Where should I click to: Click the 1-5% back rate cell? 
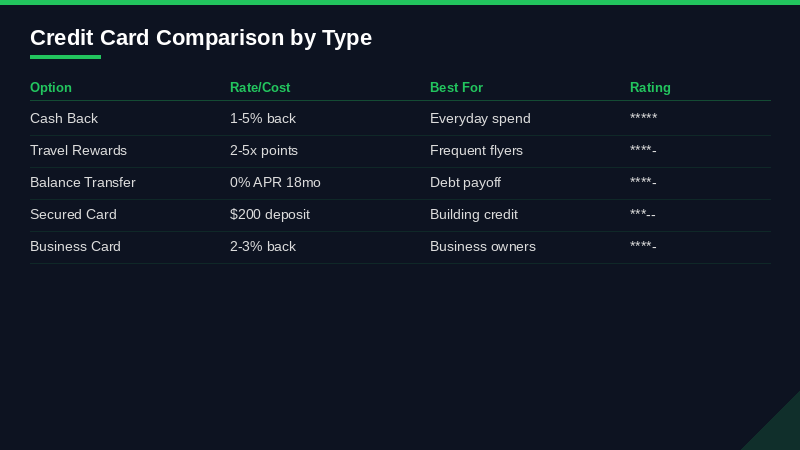[x=263, y=119]
